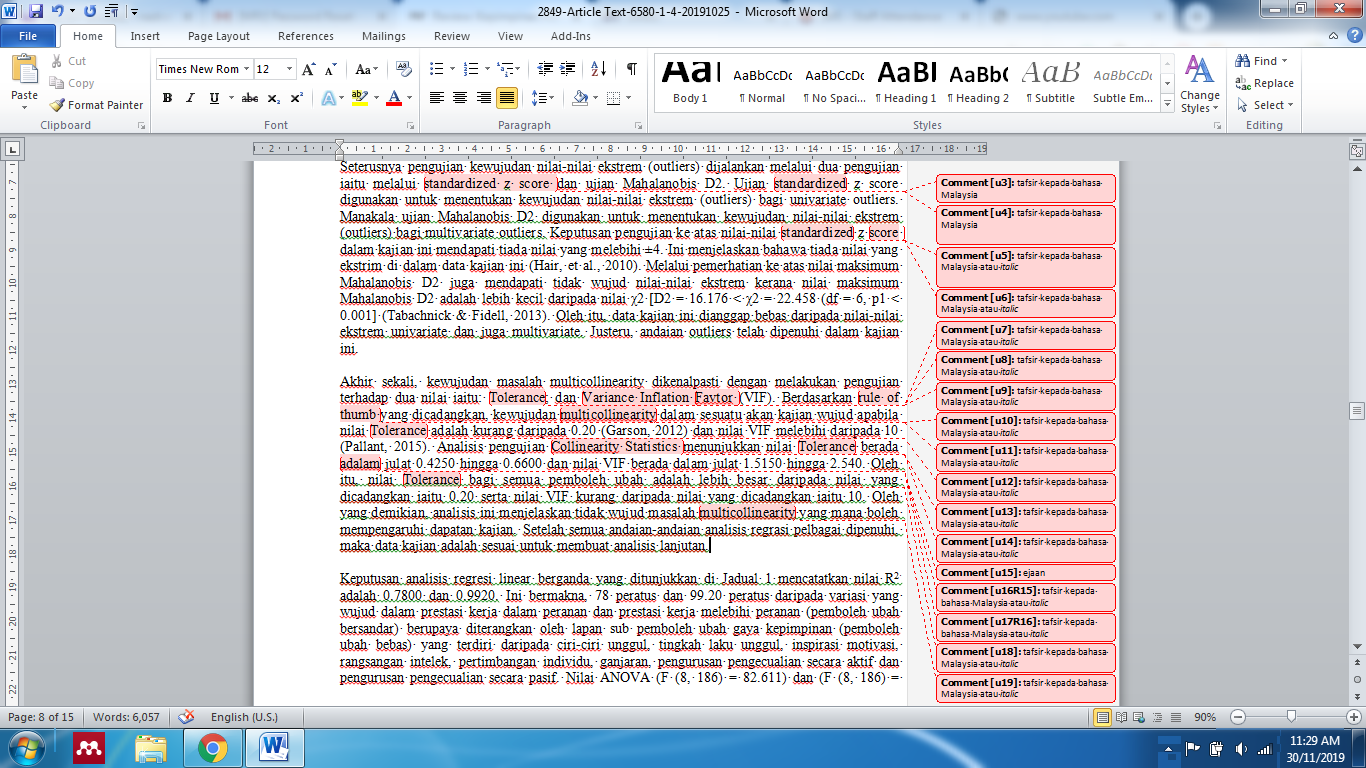
Task: Open the Page Layout tab
Action: click(x=219, y=36)
